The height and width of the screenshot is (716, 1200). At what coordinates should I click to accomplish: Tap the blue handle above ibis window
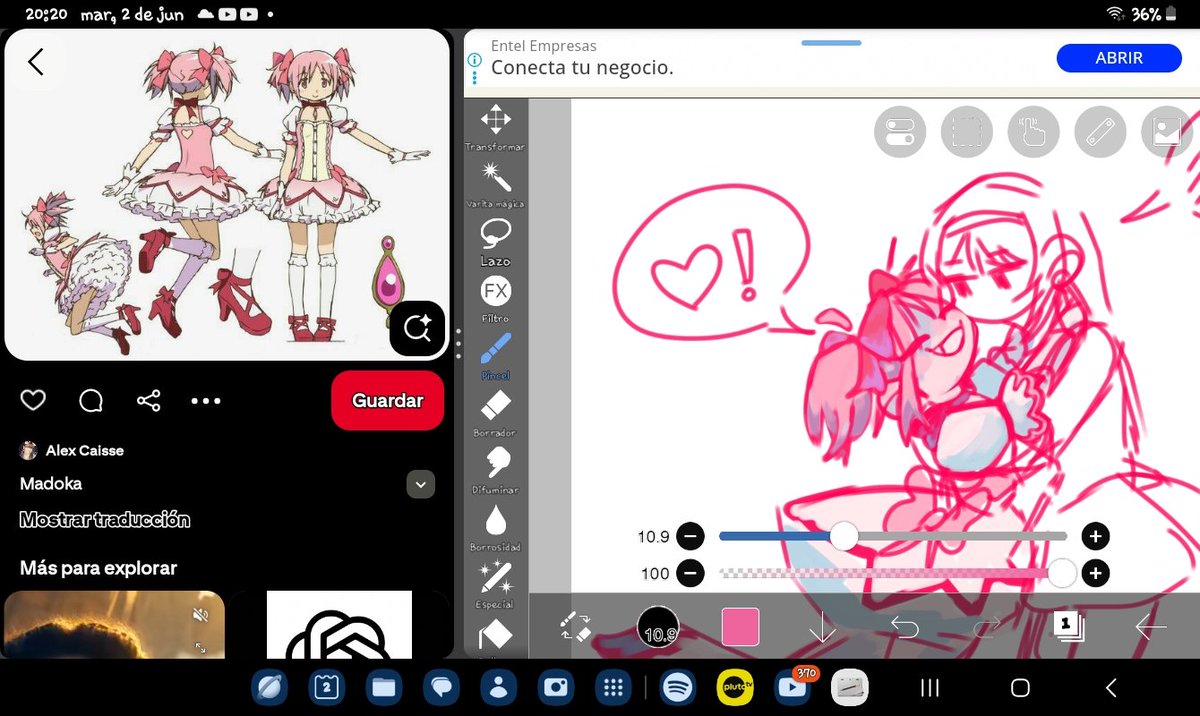pyautogui.click(x=831, y=43)
